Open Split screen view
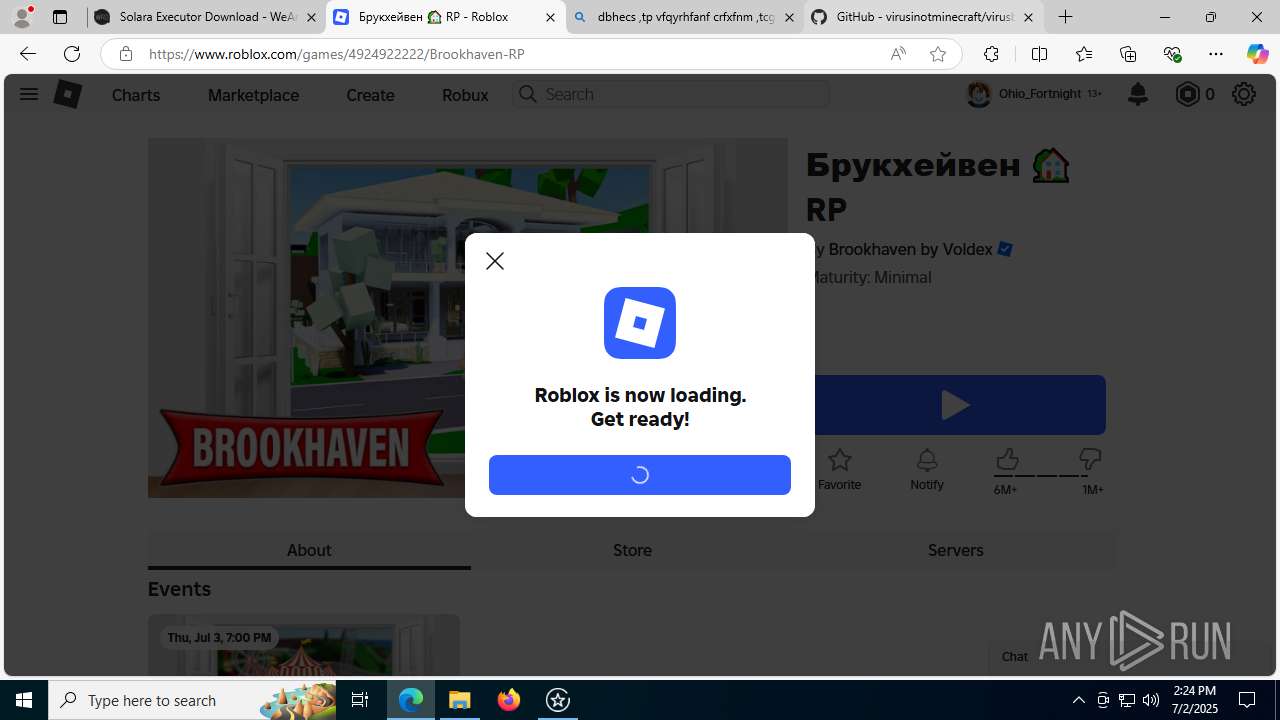The width and height of the screenshot is (1280, 720). [x=1039, y=54]
